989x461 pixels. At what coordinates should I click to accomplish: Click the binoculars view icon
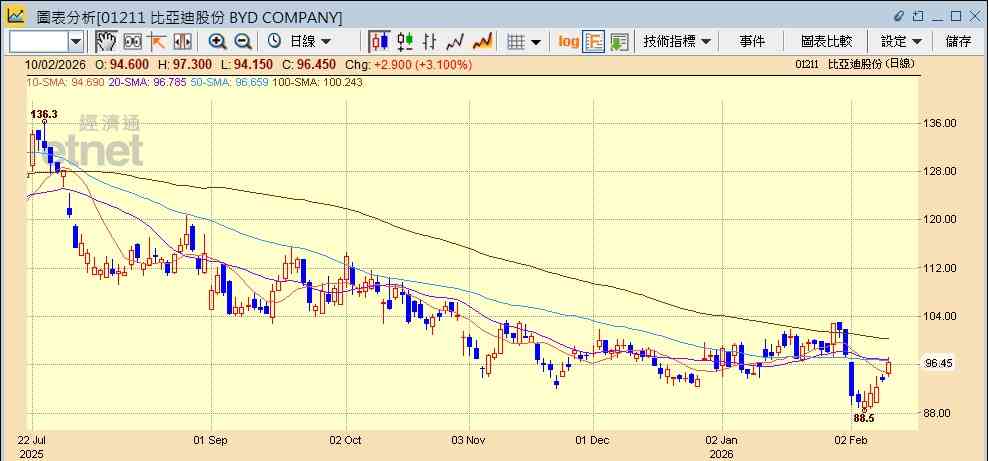132,42
